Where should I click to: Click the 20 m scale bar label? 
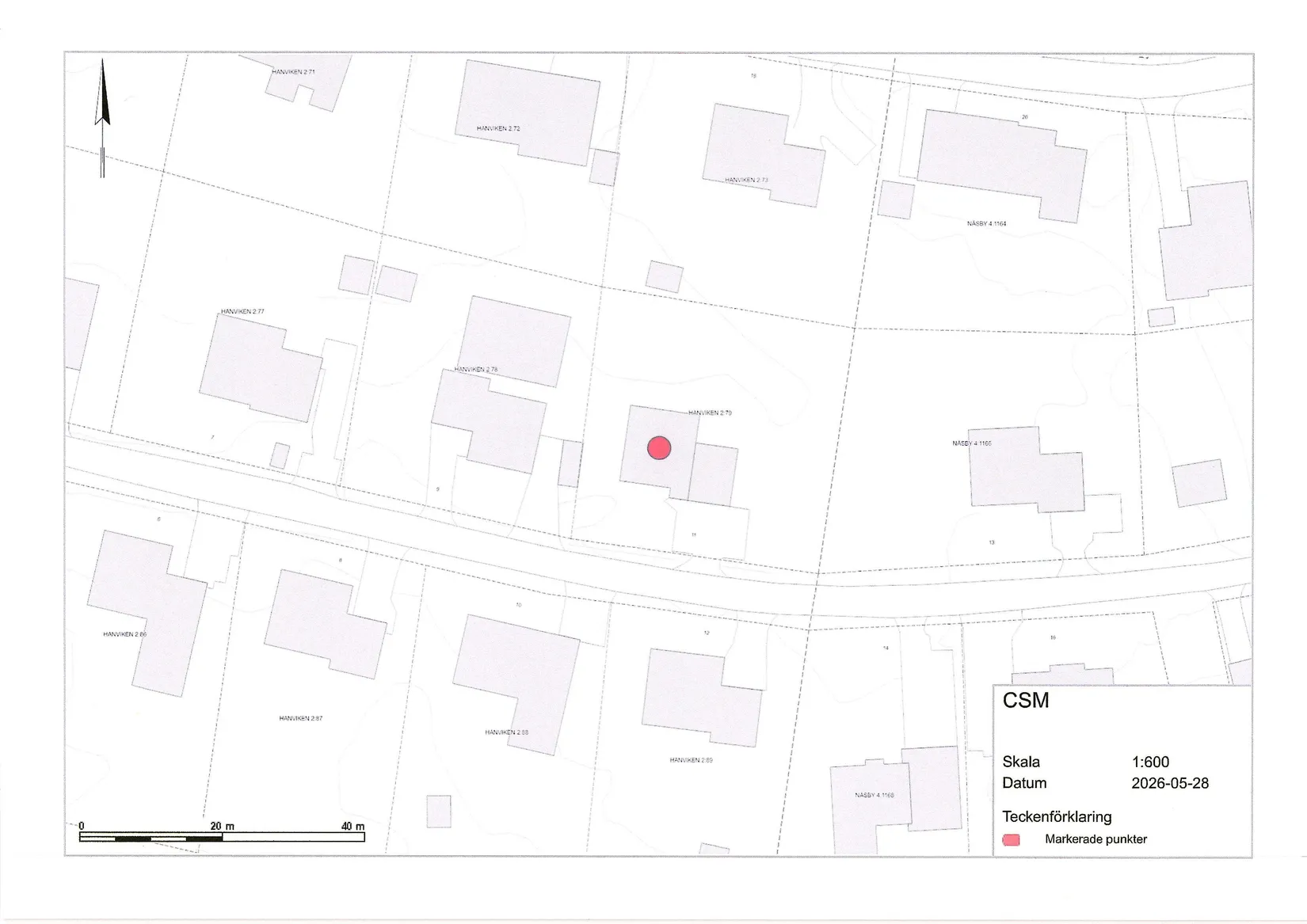223,826
